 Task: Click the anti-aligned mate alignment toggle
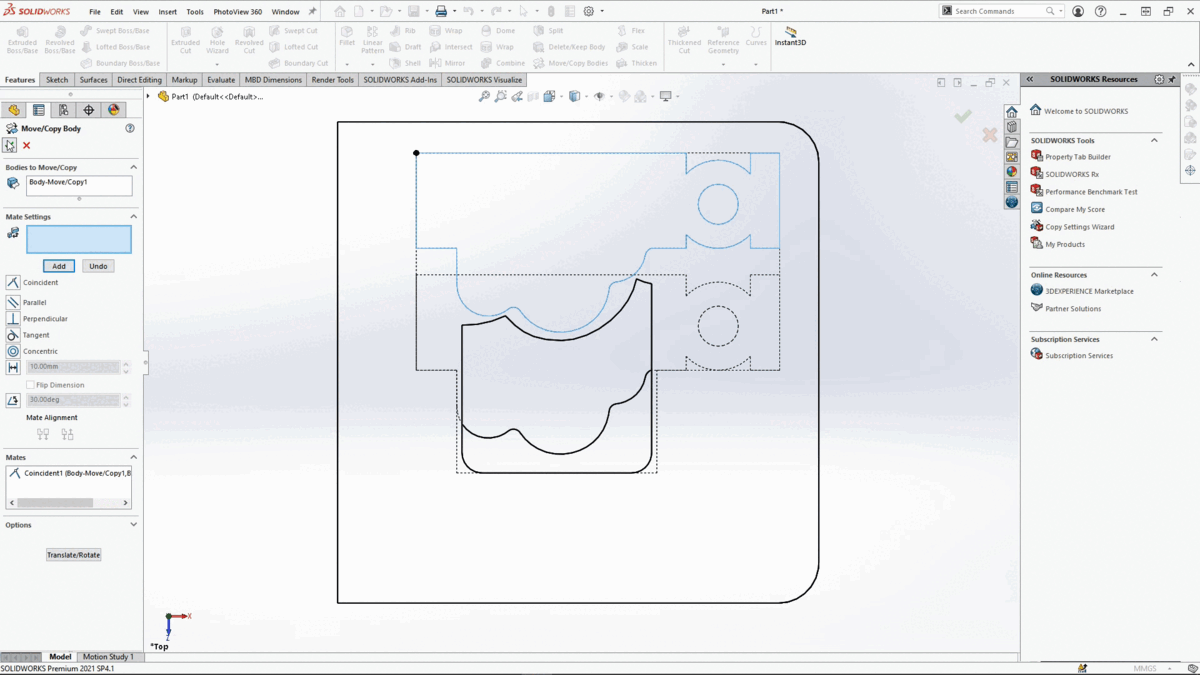coord(67,434)
